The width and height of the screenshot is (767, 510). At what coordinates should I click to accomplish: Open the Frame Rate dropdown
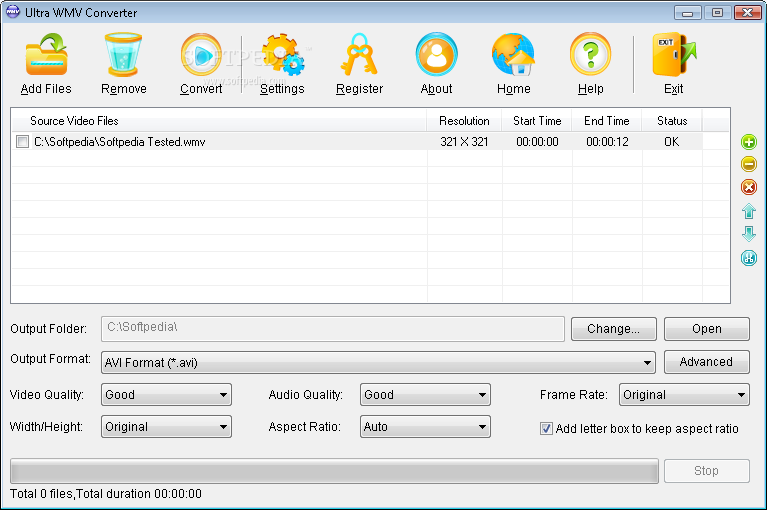pyautogui.click(x=684, y=395)
